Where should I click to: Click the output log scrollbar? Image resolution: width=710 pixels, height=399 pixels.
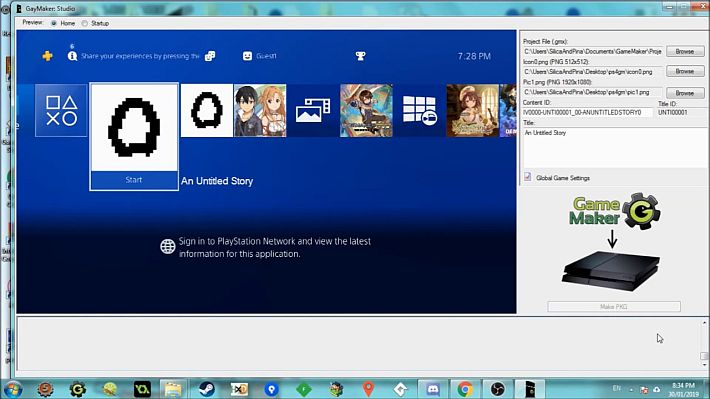[x=704, y=344]
